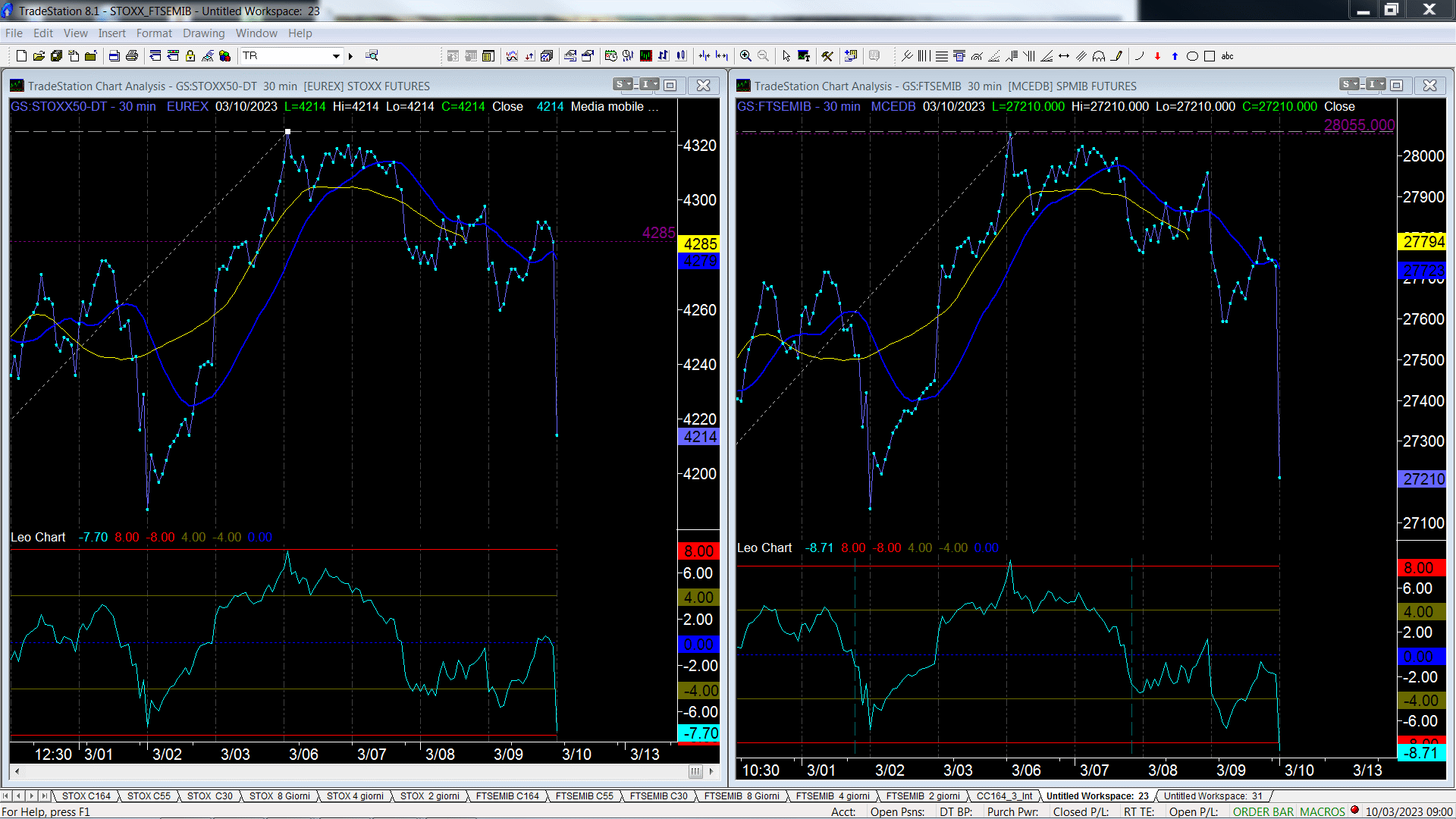Open the View menu
Image resolution: width=1456 pixels, height=819 pixels.
(75, 33)
